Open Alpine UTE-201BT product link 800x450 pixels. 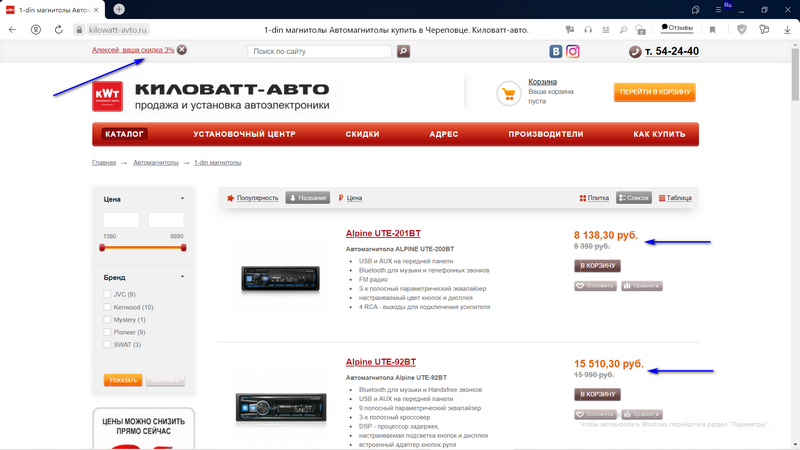[383, 233]
